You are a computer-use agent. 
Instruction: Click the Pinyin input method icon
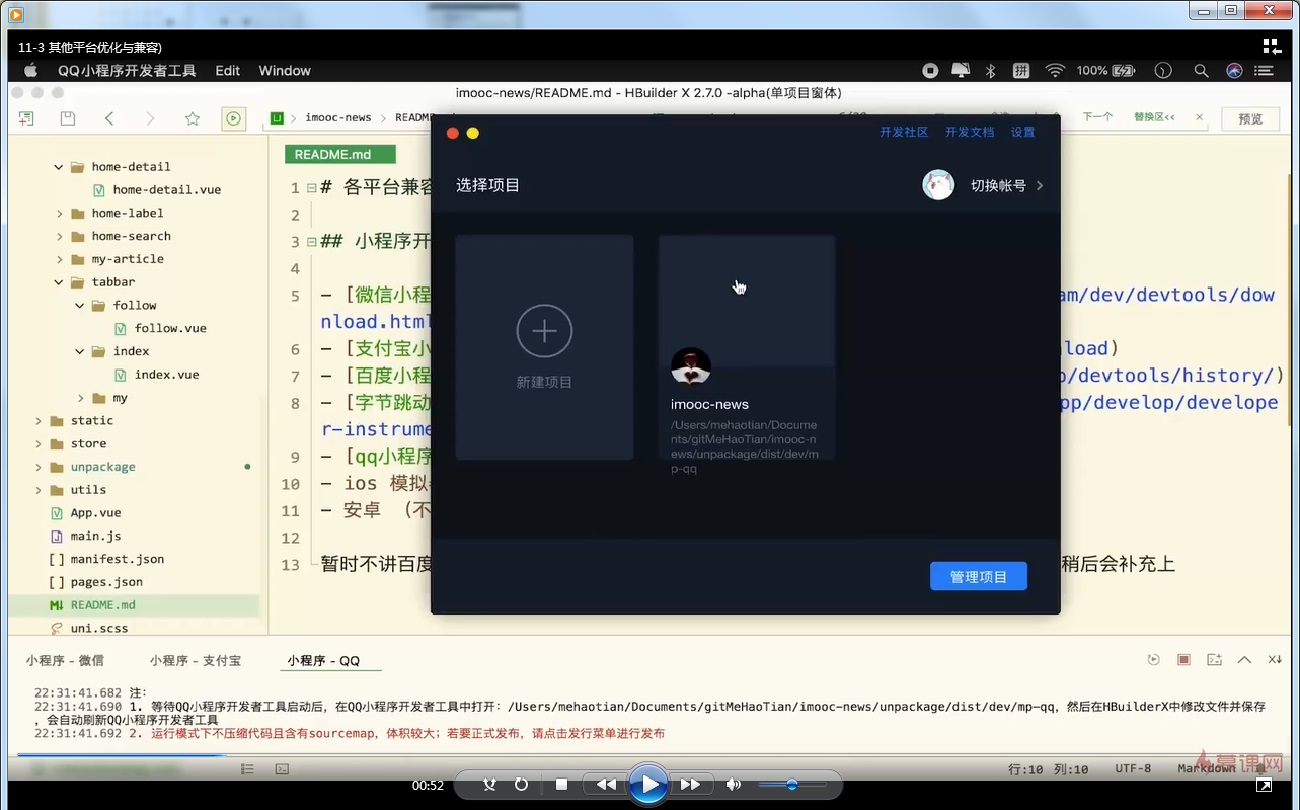pyautogui.click(x=1021, y=70)
